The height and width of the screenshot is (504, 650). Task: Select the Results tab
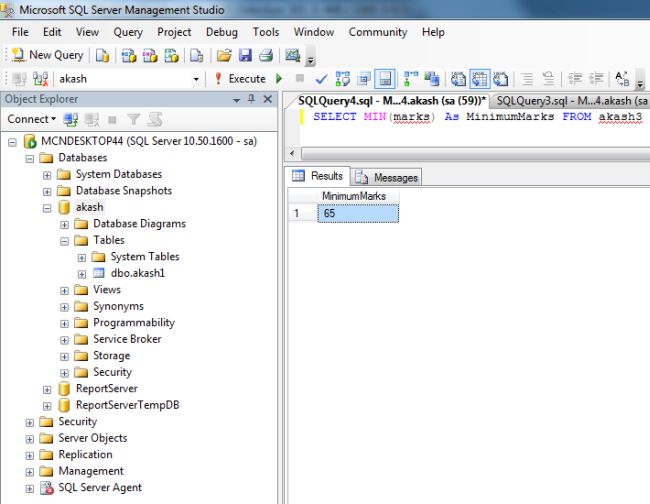pyautogui.click(x=318, y=176)
